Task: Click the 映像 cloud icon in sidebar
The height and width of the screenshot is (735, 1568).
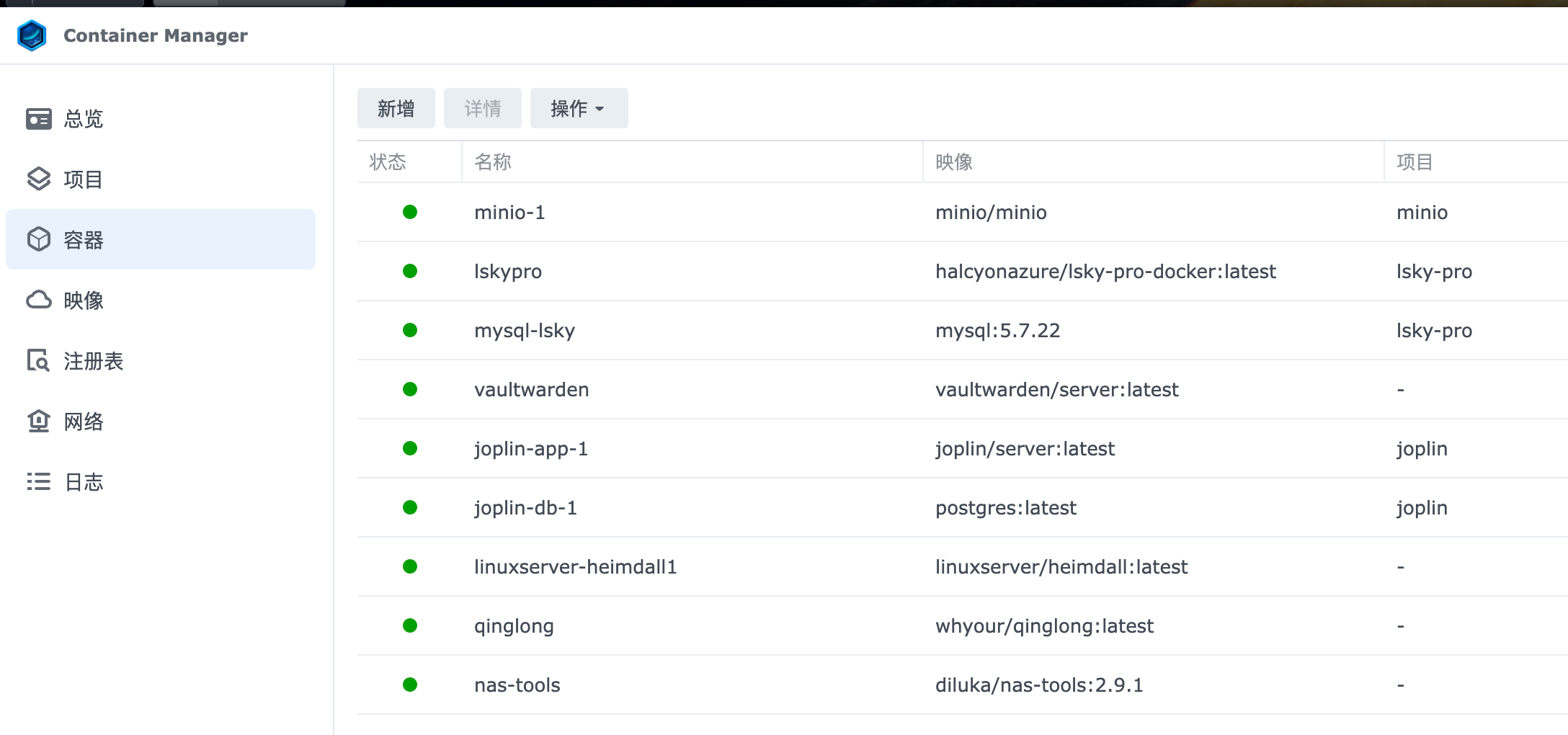Action: [39, 300]
